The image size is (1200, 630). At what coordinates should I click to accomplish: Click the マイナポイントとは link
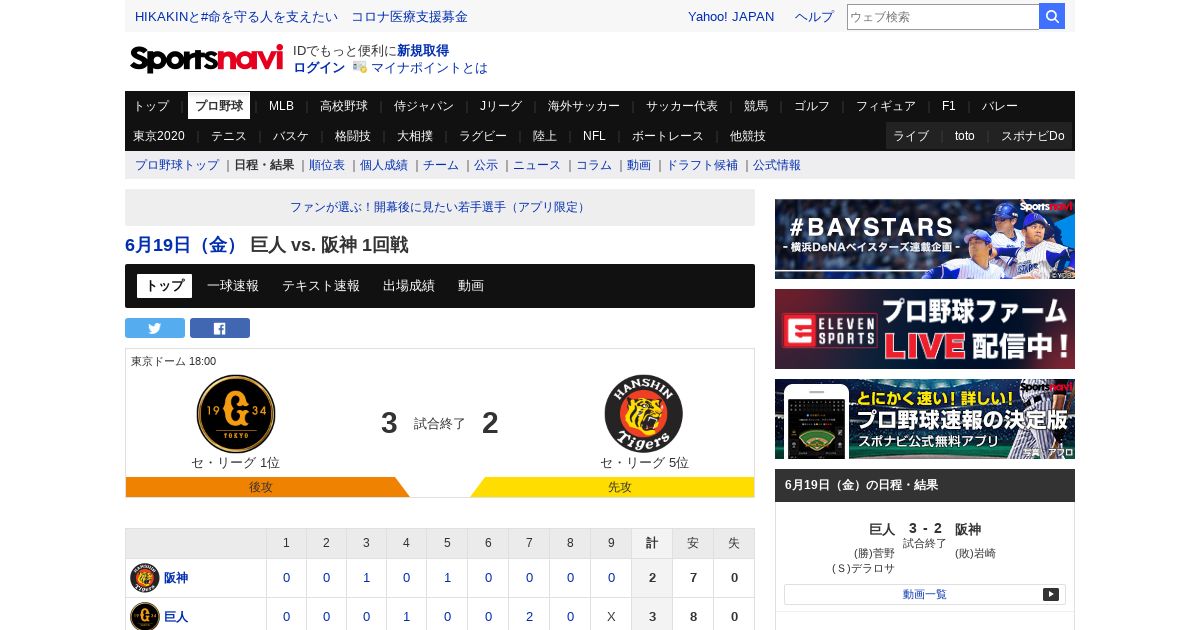pos(429,68)
